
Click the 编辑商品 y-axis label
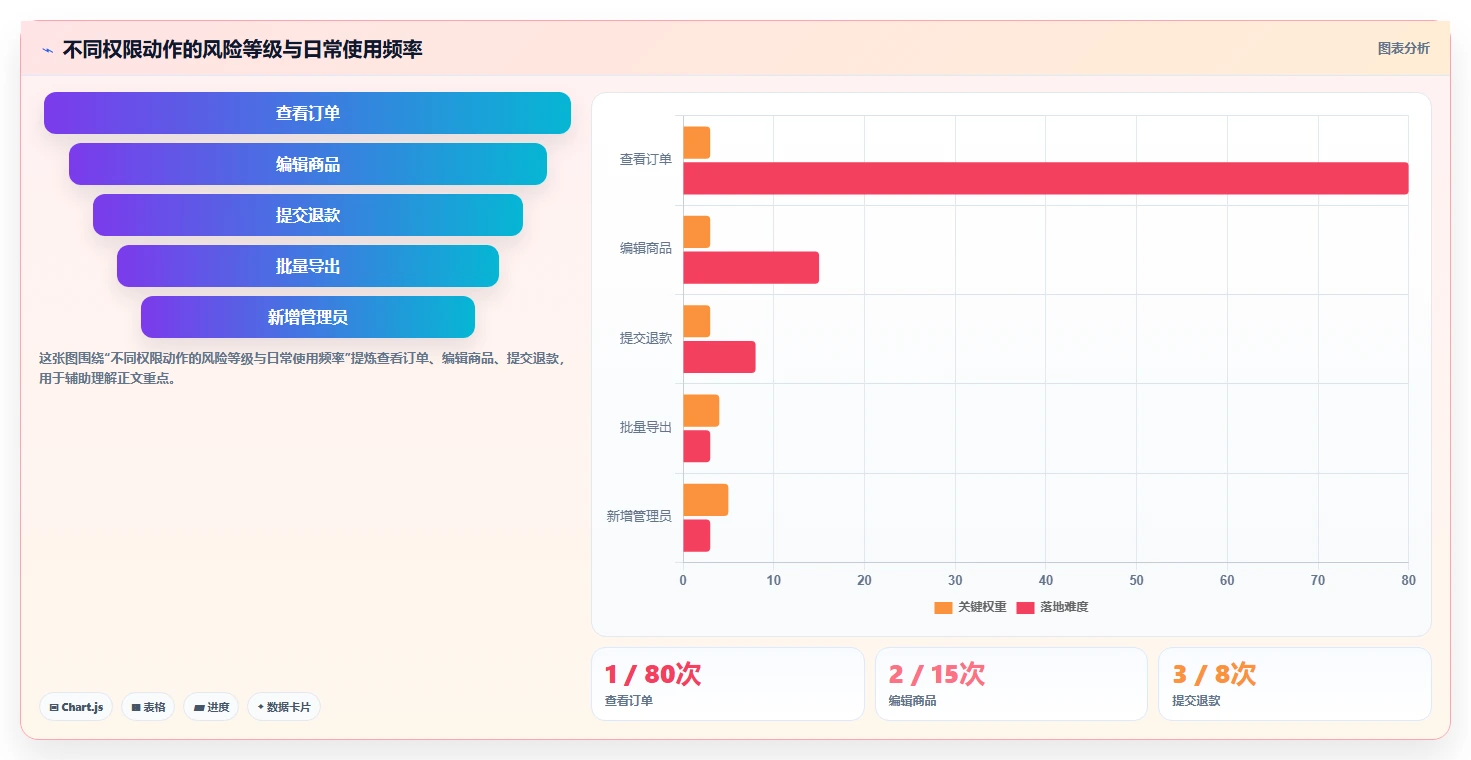click(x=645, y=248)
